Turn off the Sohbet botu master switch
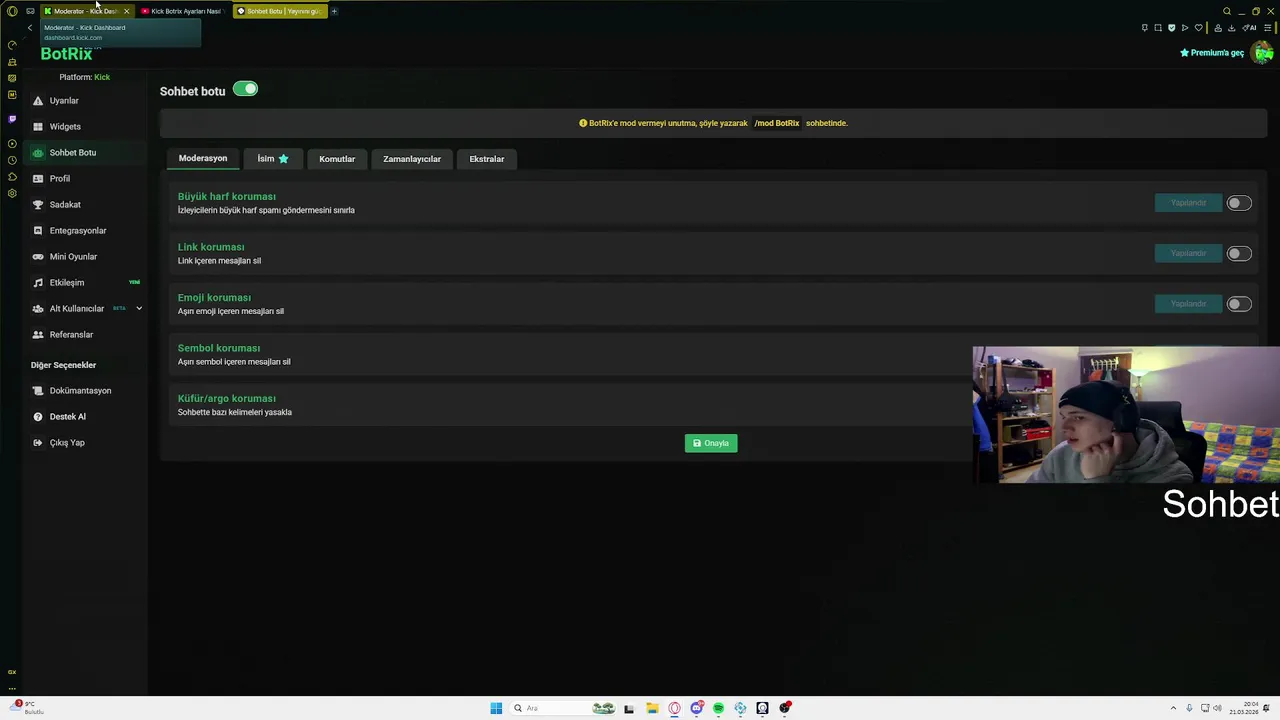1280x720 pixels. [245, 89]
